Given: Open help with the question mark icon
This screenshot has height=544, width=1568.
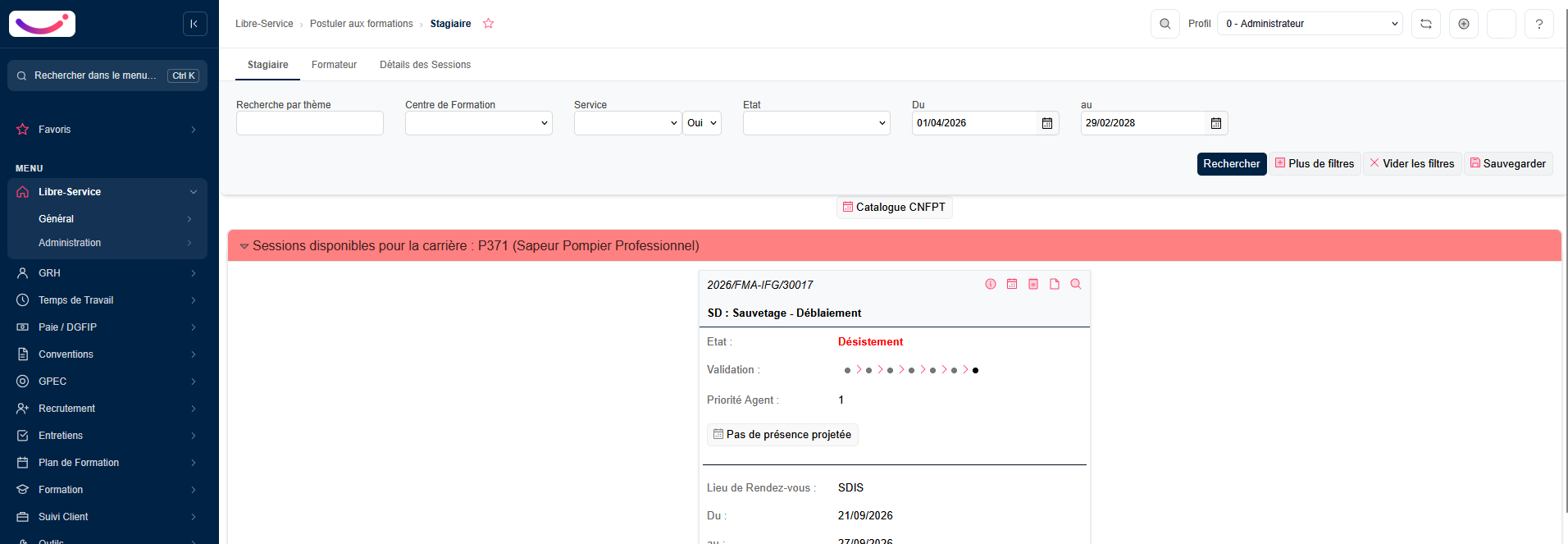Looking at the screenshot, I should click(1539, 24).
